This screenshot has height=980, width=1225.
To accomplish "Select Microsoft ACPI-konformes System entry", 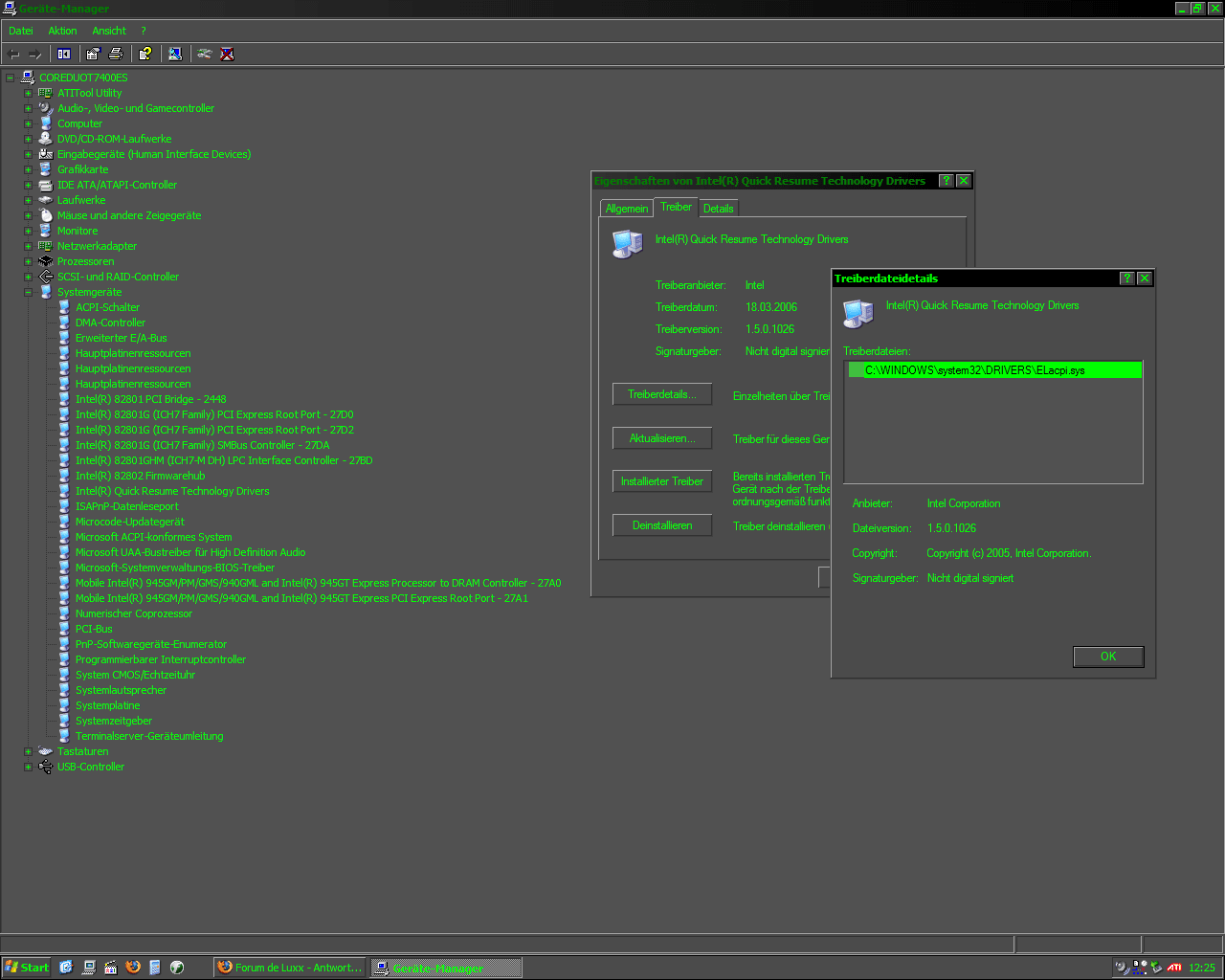I will pyautogui.click(x=153, y=537).
